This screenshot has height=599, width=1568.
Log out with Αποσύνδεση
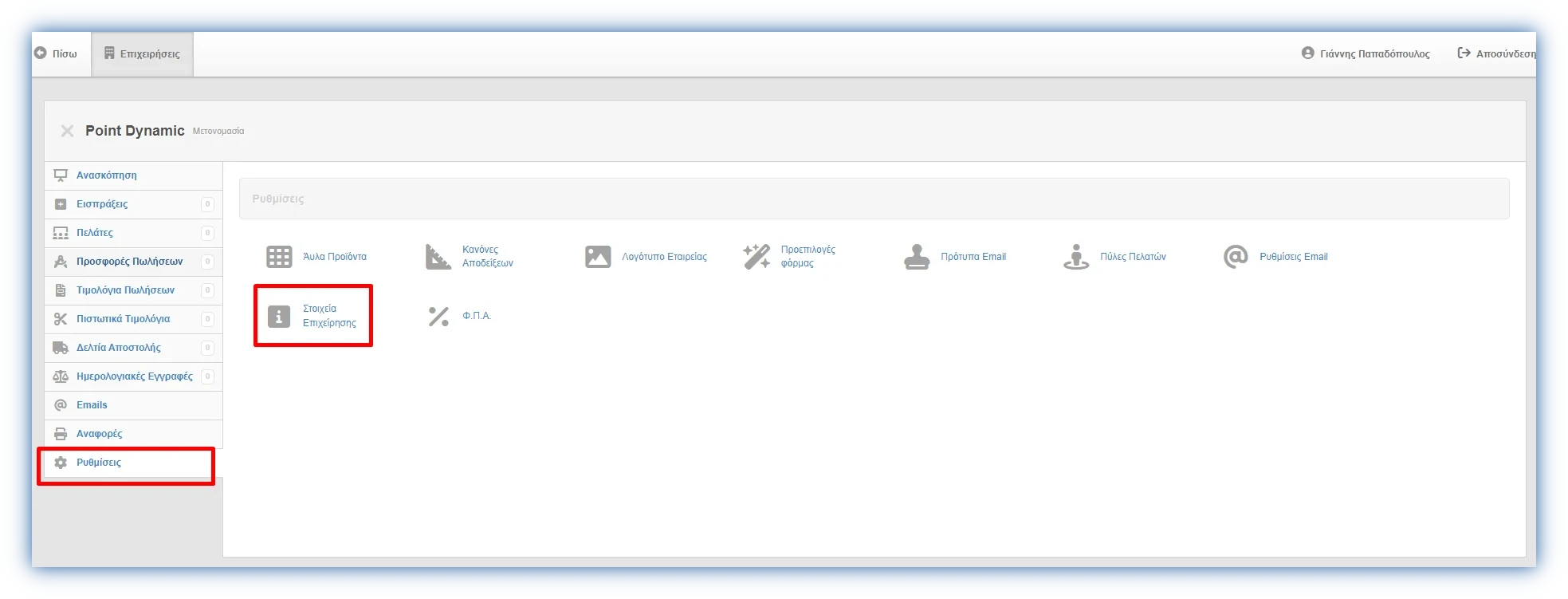point(1496,53)
